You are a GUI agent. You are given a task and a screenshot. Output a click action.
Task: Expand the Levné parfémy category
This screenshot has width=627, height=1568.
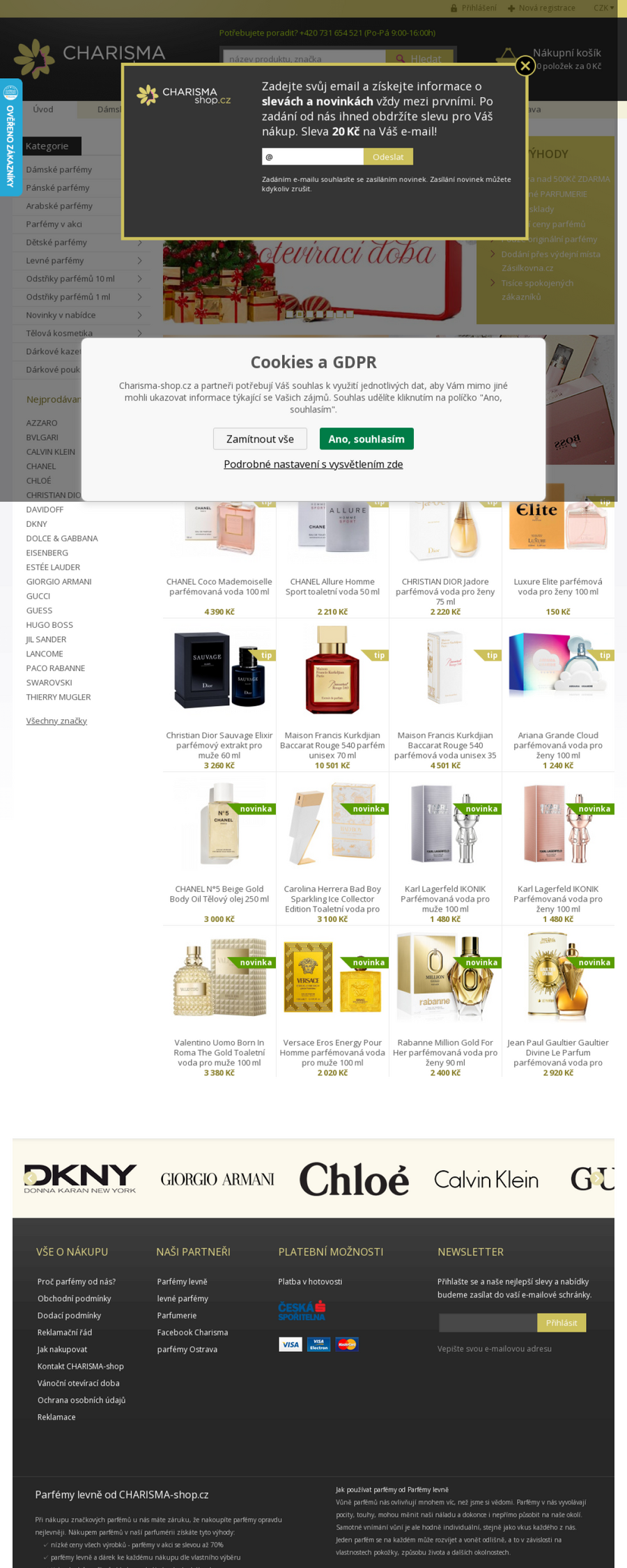click(x=139, y=261)
